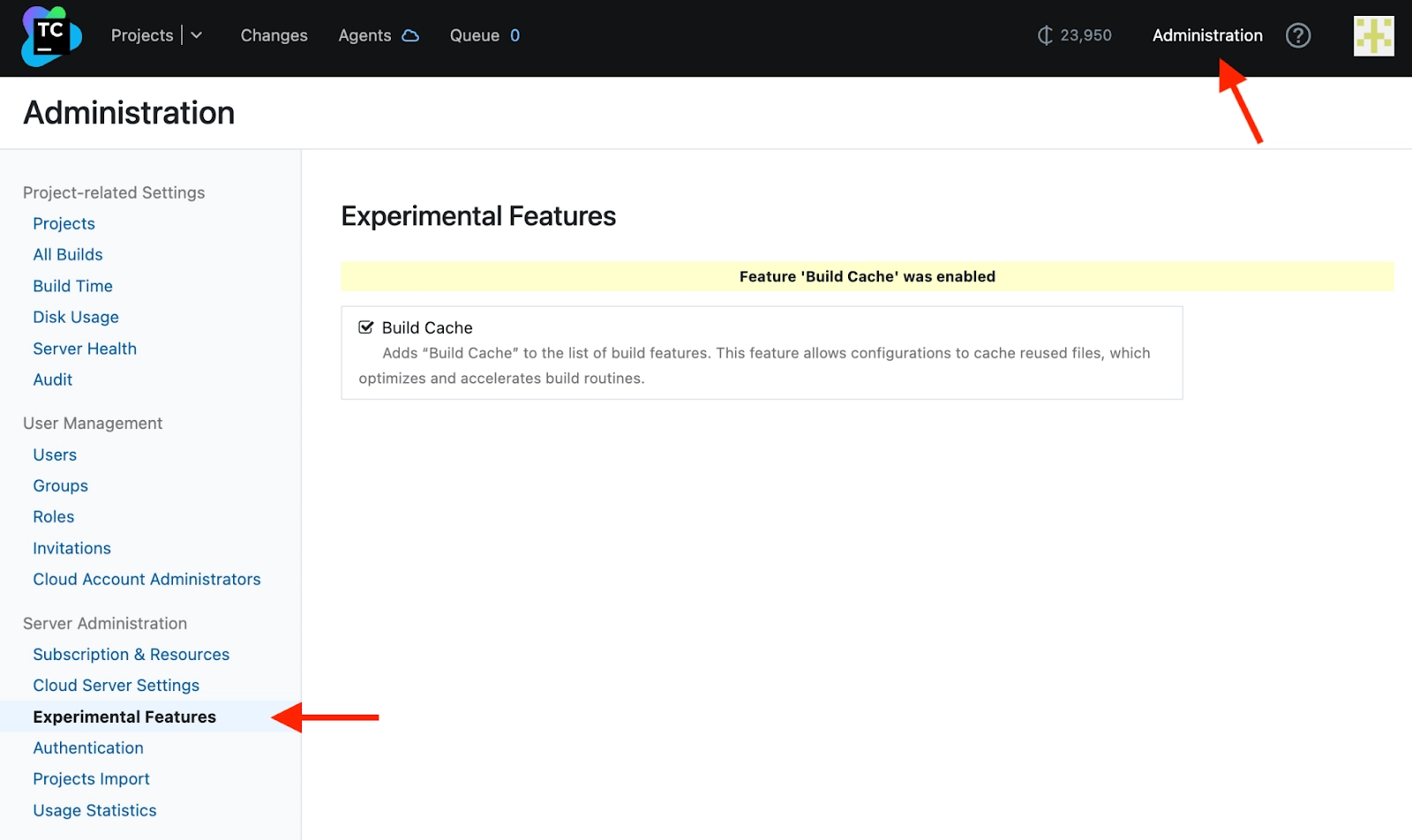Screen dimensions: 1412x840
Task: Click the 'Build Cache was enabled' notification
Action: tap(867, 276)
